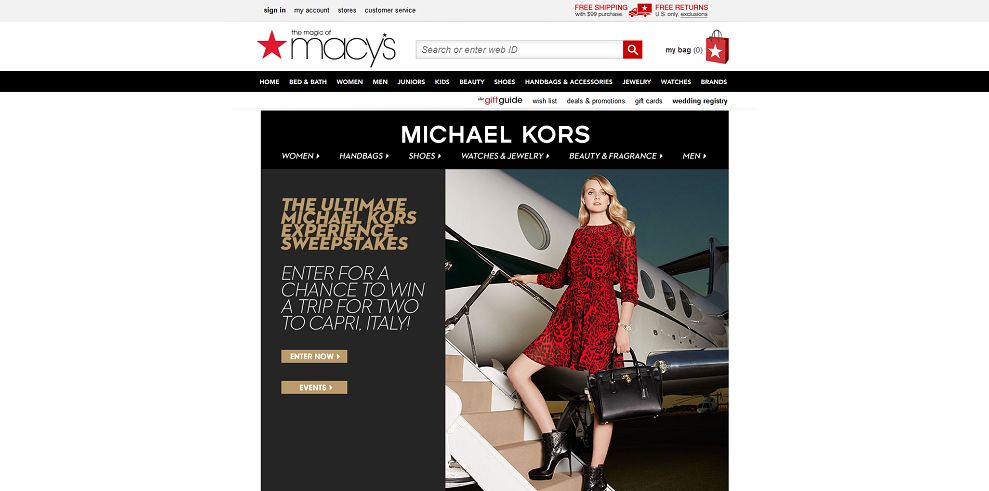Click the search or web ID field

[x=519, y=50]
